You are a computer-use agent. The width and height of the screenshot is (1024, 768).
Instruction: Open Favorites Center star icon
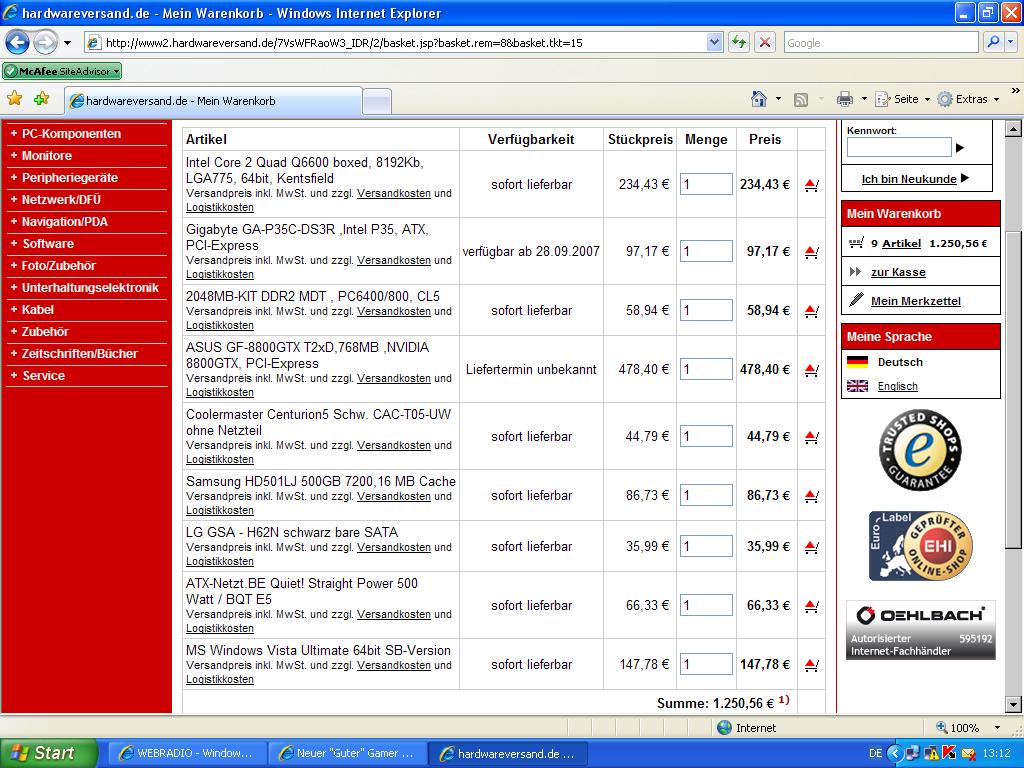[x=14, y=99]
